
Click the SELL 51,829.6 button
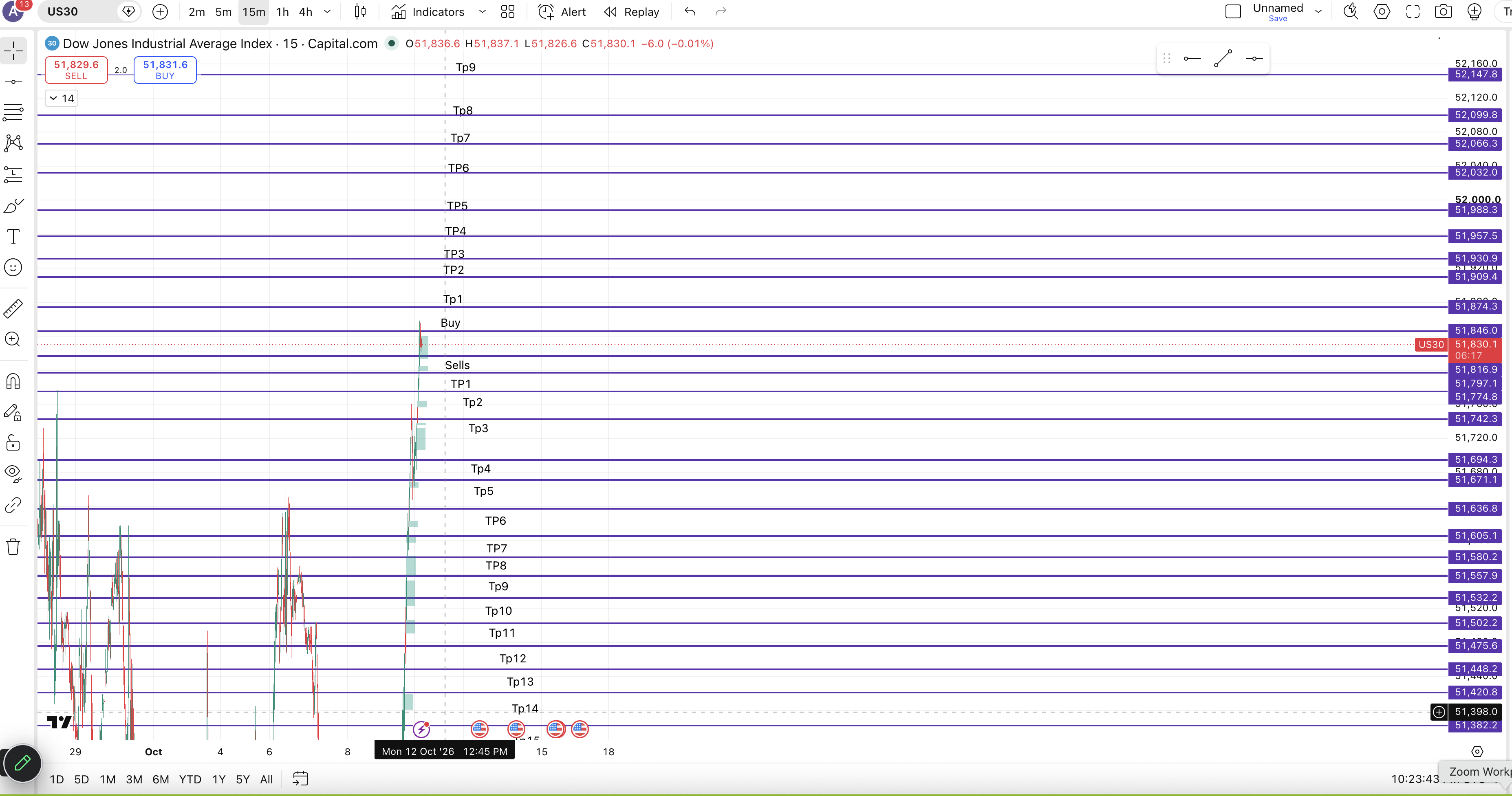(x=76, y=70)
